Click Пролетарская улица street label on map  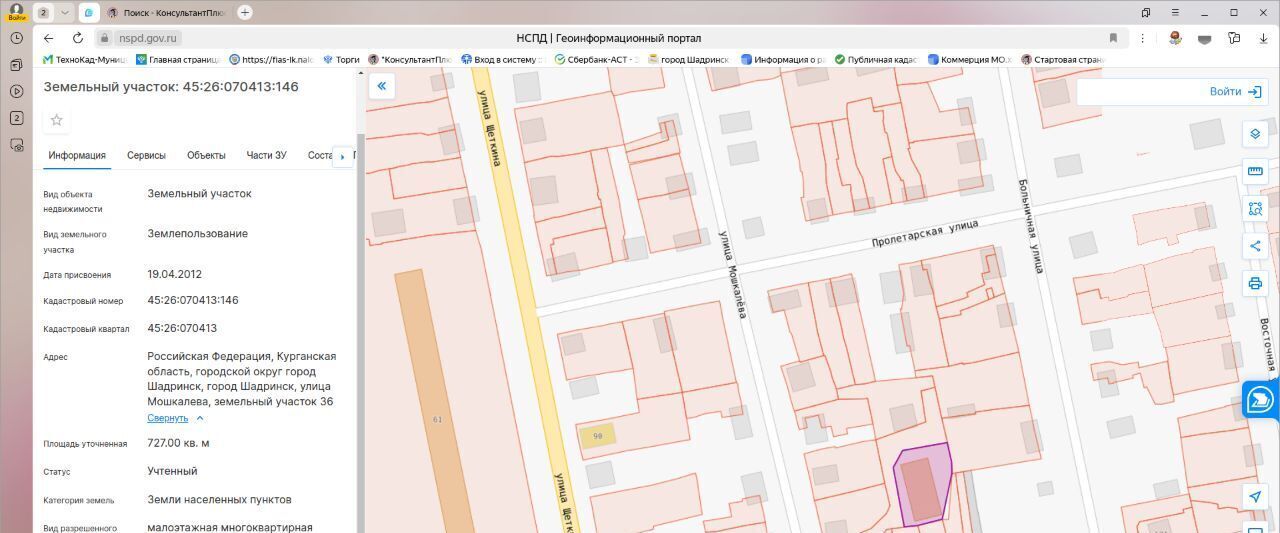pos(925,233)
